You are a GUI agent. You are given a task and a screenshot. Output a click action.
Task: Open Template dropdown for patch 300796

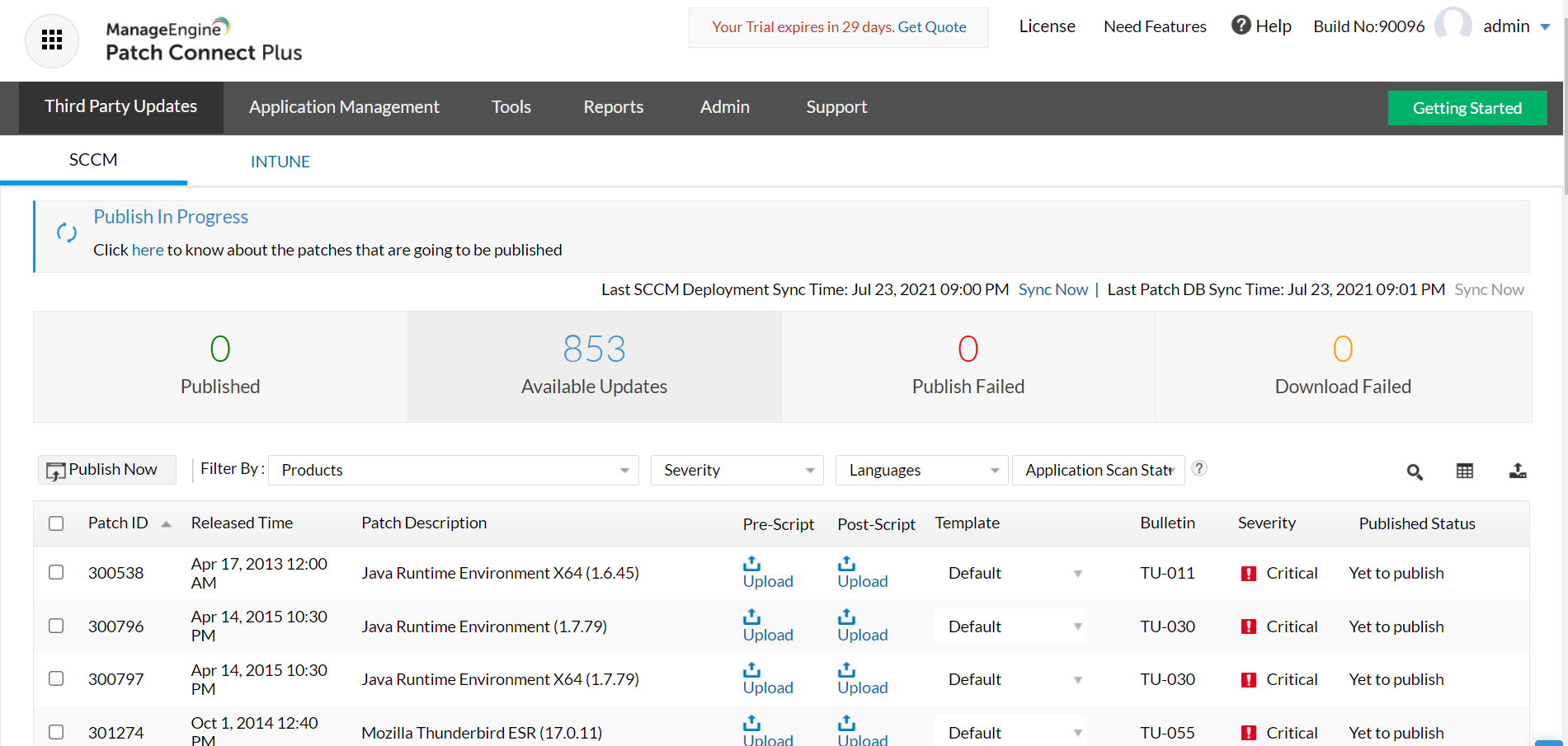(x=1010, y=626)
